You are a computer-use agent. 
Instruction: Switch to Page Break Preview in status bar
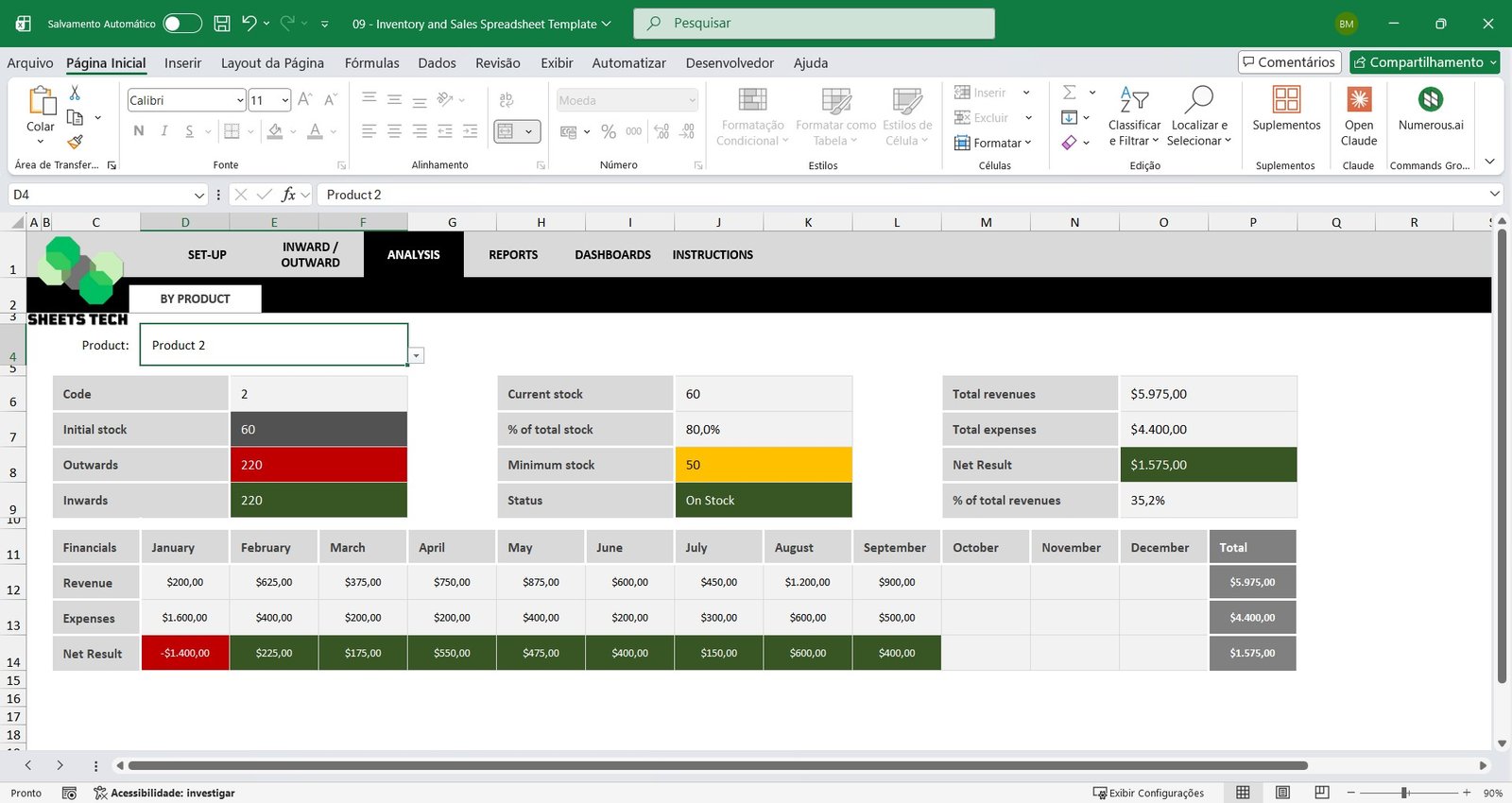tap(1322, 793)
